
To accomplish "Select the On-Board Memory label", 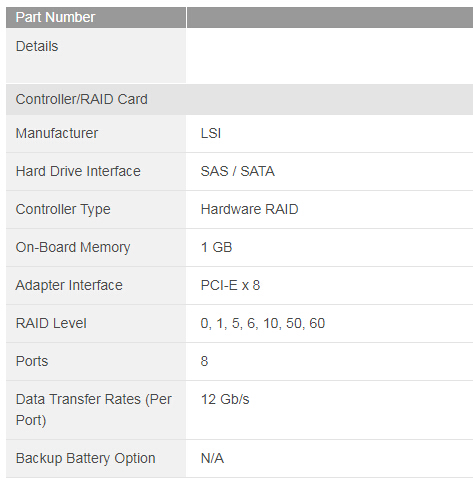I will tap(73, 248).
